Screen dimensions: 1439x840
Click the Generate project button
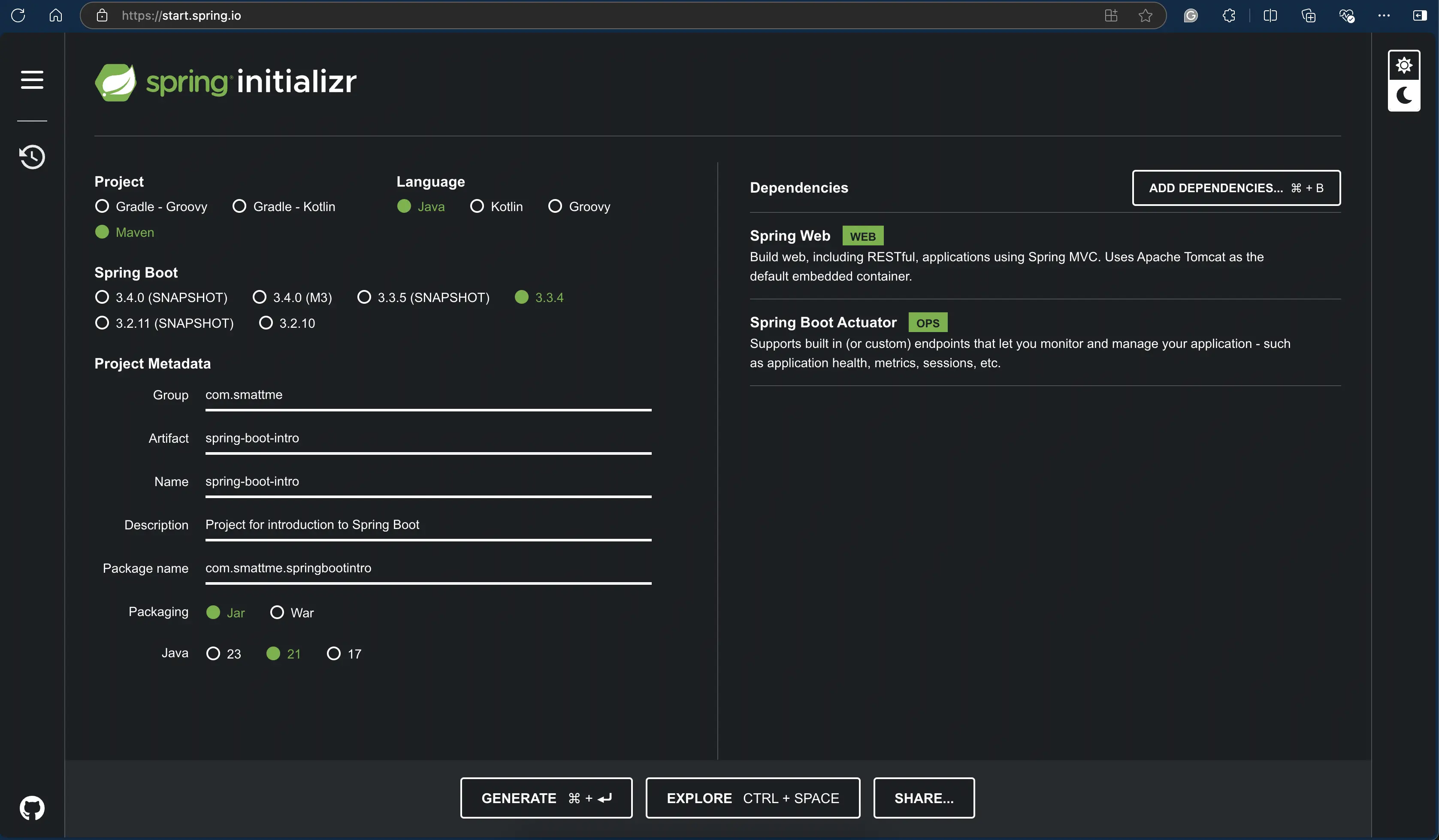[x=546, y=798]
